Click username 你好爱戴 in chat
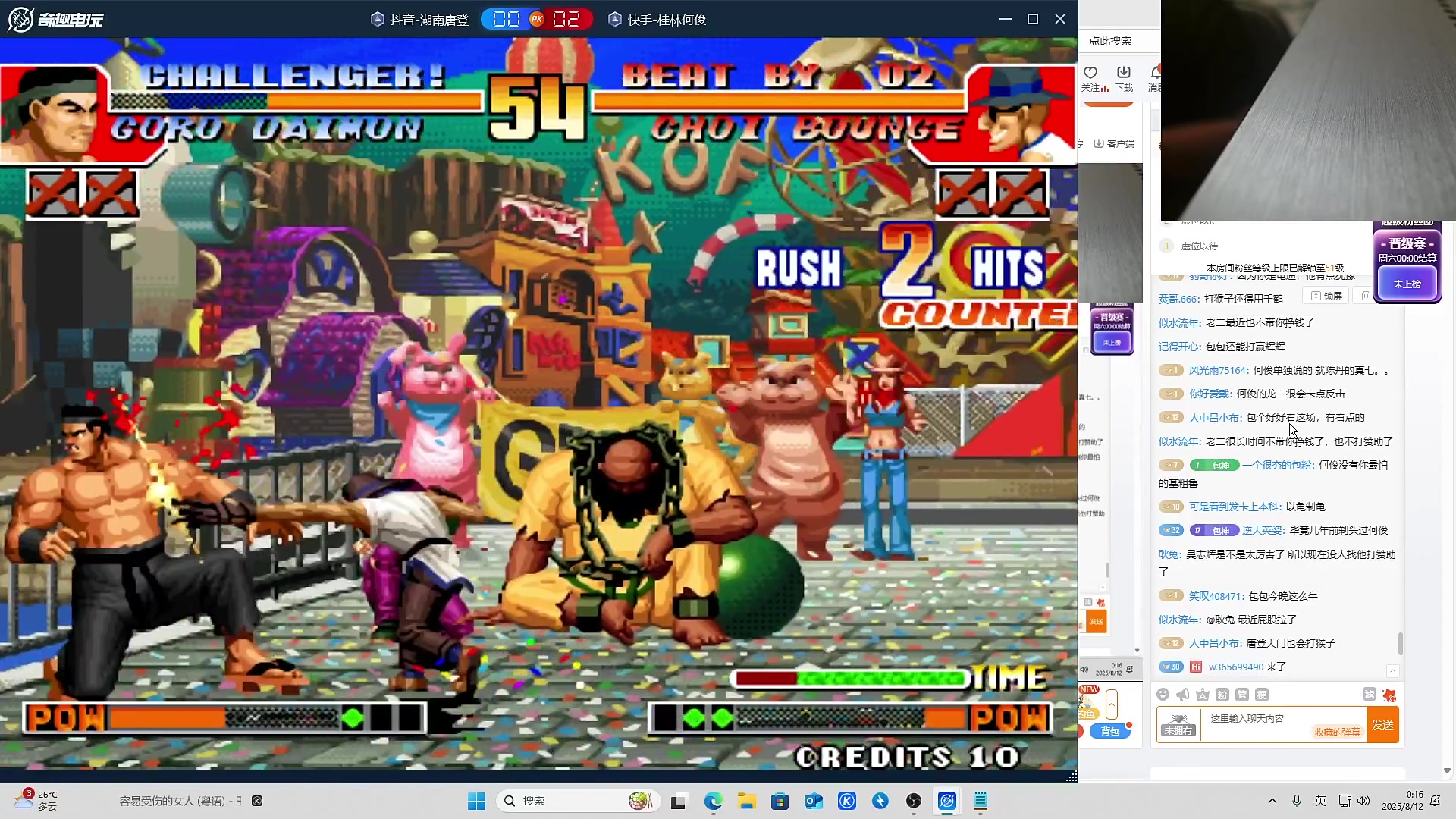 click(1210, 394)
